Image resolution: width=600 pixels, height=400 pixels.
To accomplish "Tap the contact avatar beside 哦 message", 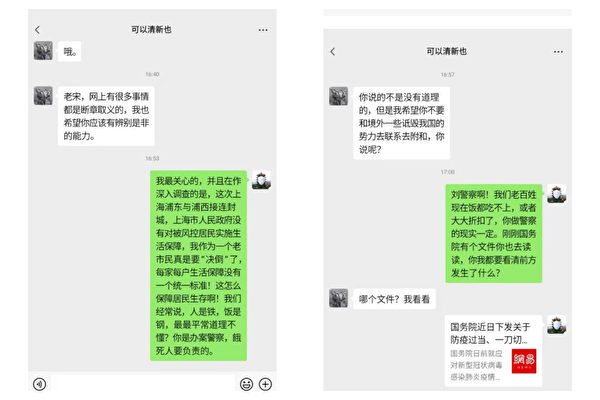I will (x=43, y=51).
